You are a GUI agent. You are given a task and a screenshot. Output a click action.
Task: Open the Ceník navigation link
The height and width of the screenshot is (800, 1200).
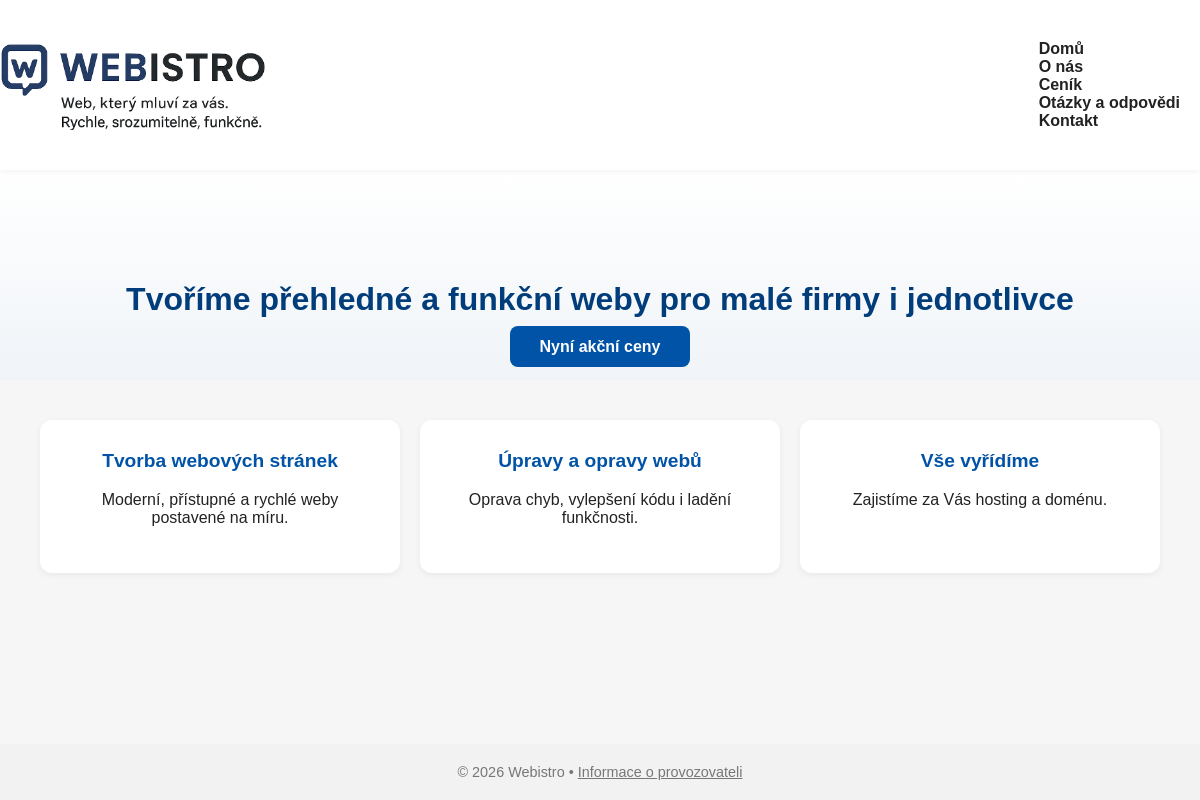click(1060, 84)
